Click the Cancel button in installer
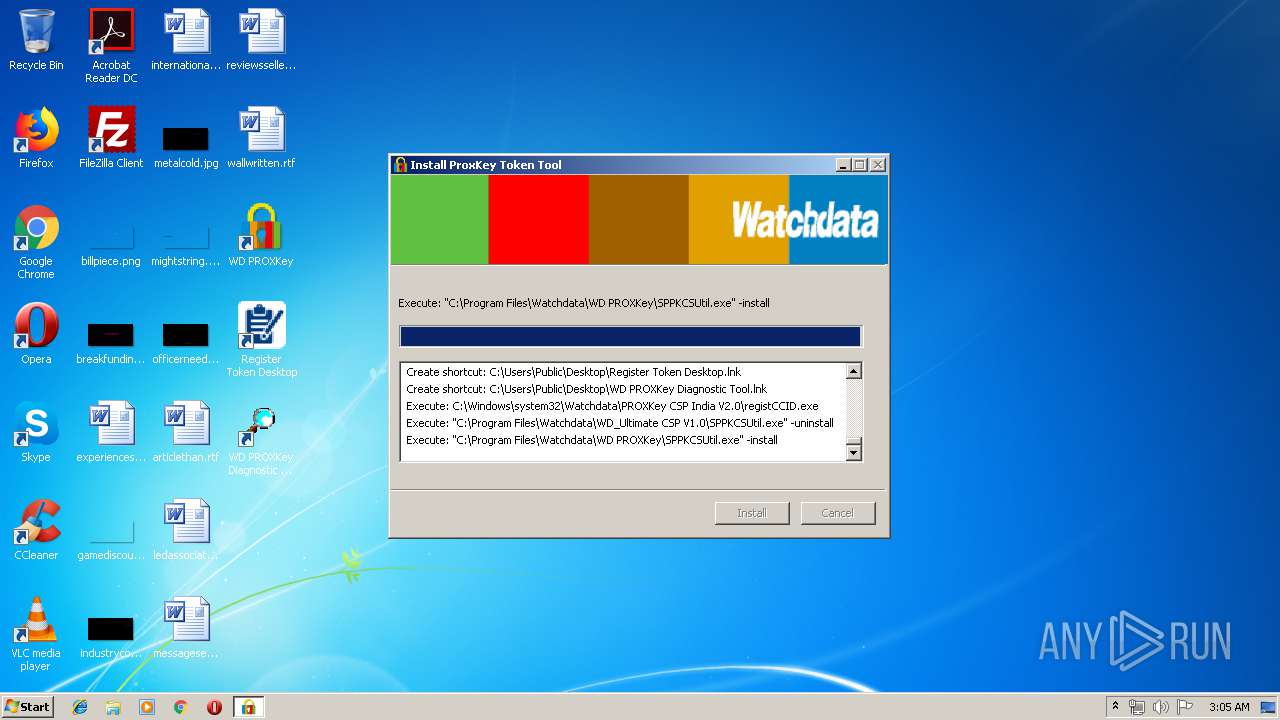The image size is (1280, 720). pyautogui.click(x=838, y=513)
